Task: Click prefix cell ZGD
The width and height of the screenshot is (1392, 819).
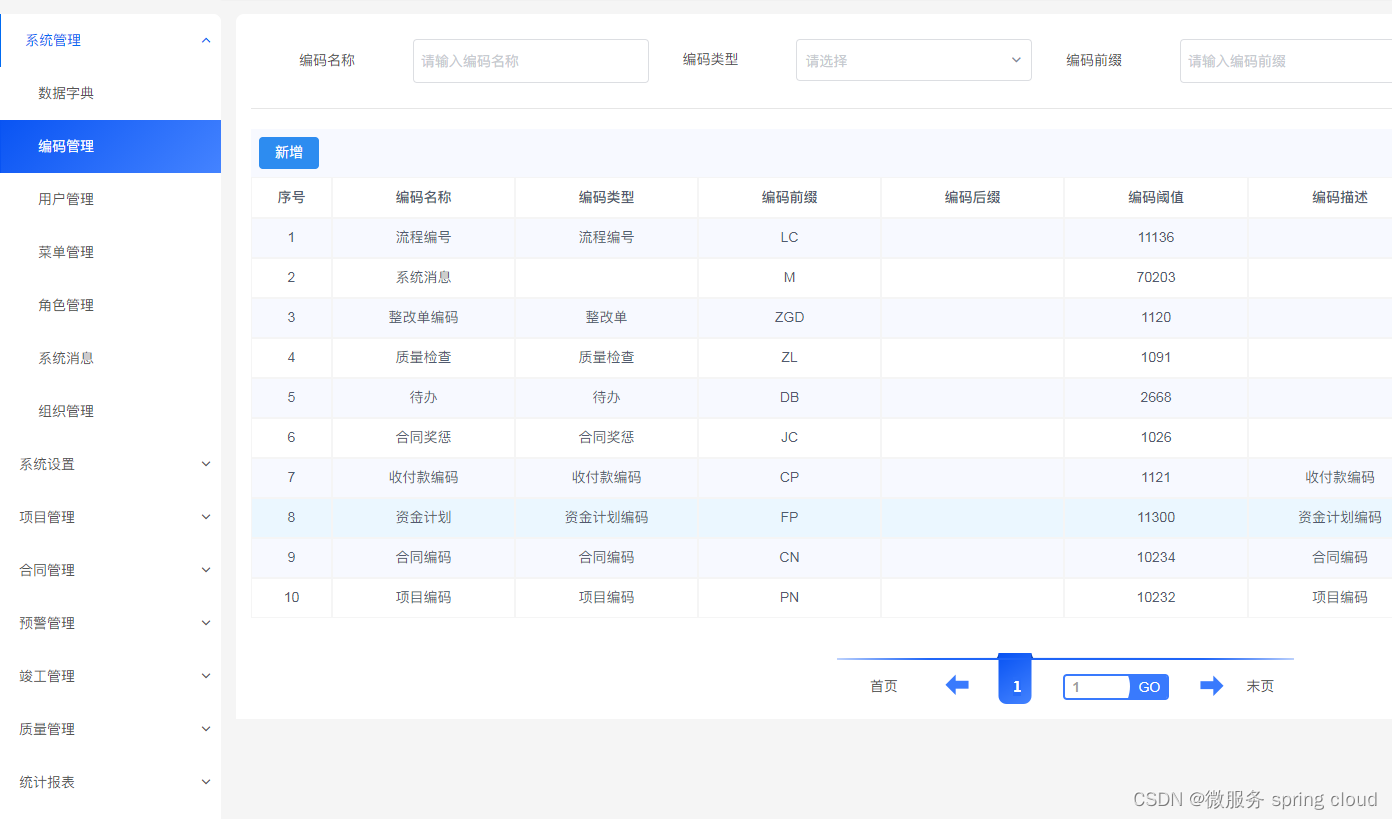Action: point(789,318)
